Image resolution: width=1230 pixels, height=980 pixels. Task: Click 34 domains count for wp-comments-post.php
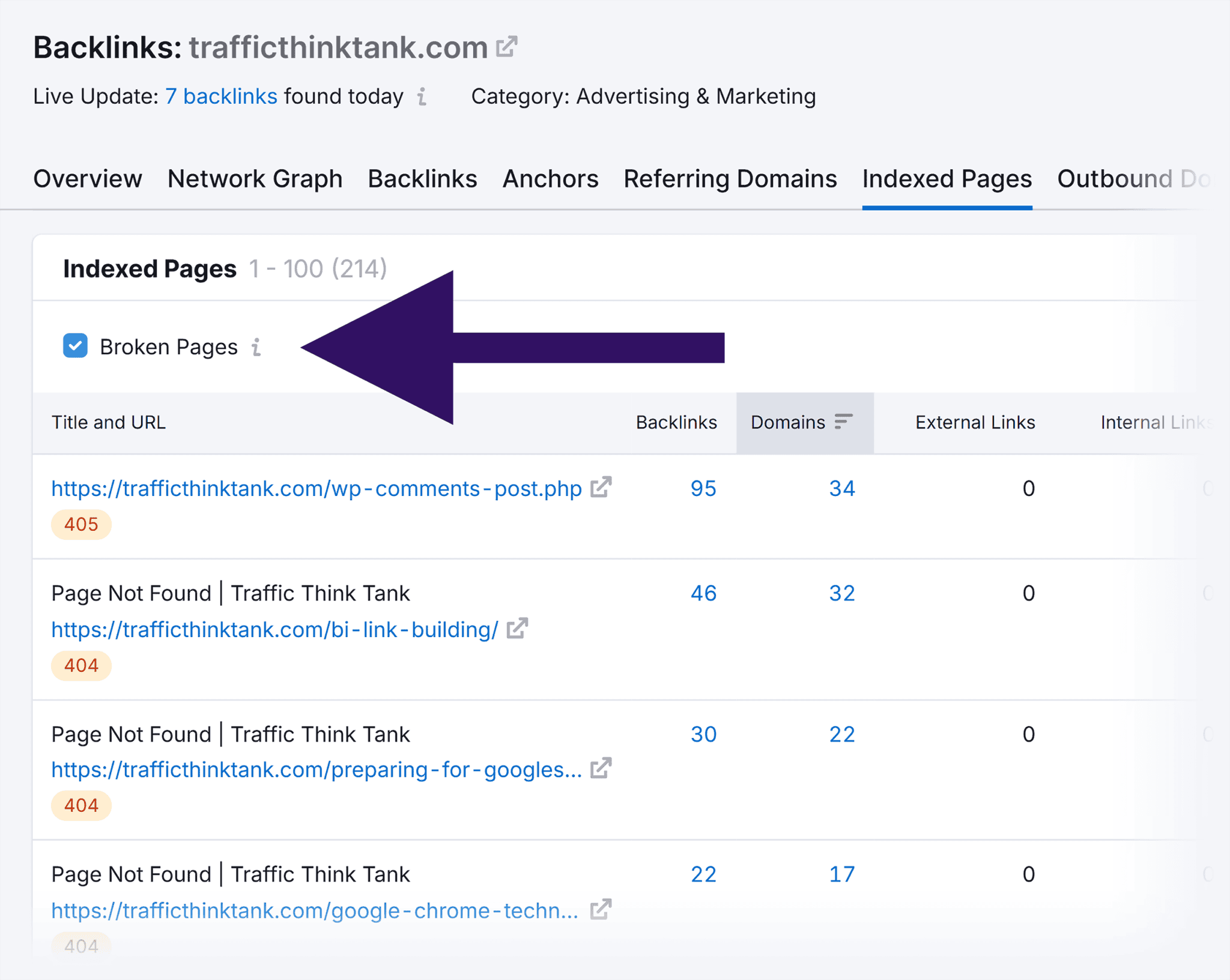(842, 488)
